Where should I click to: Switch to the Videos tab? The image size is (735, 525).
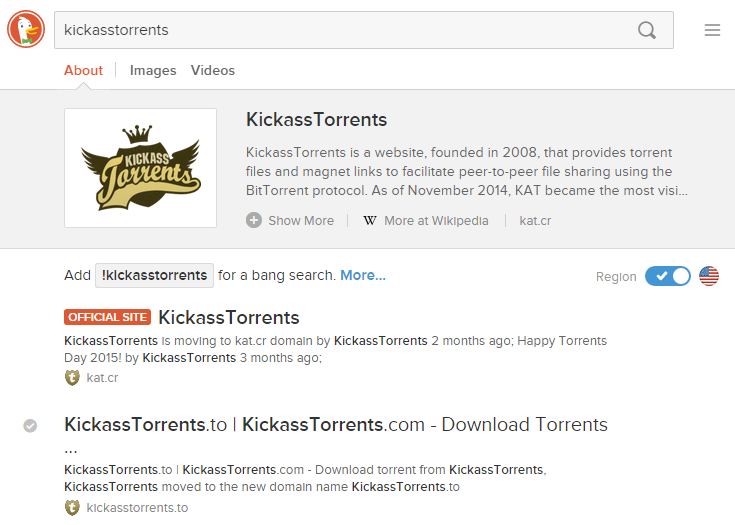[212, 70]
